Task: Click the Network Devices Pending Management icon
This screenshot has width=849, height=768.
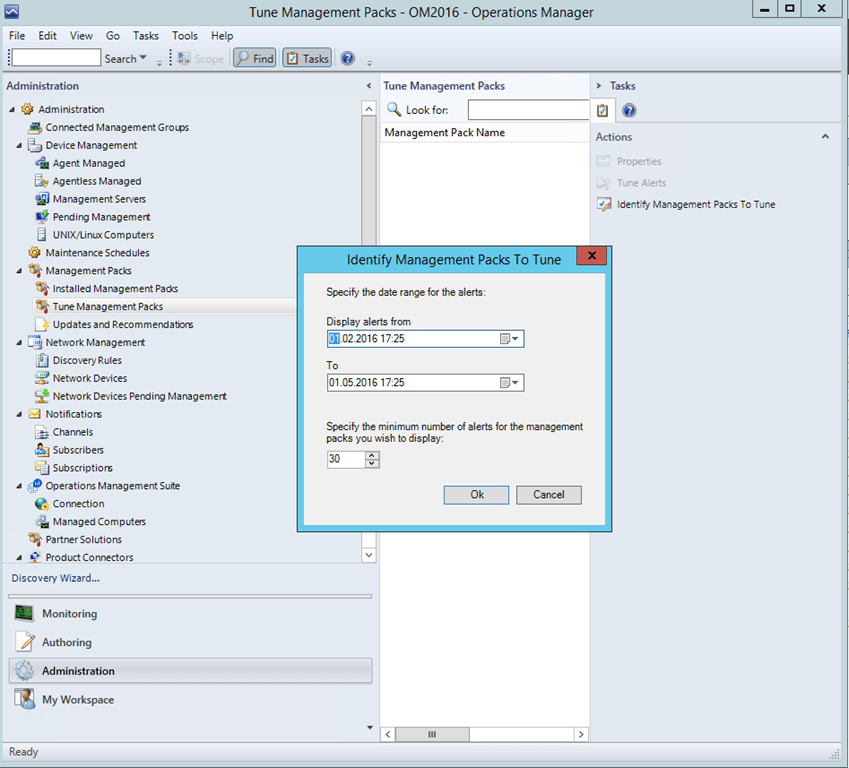Action: [x=42, y=396]
